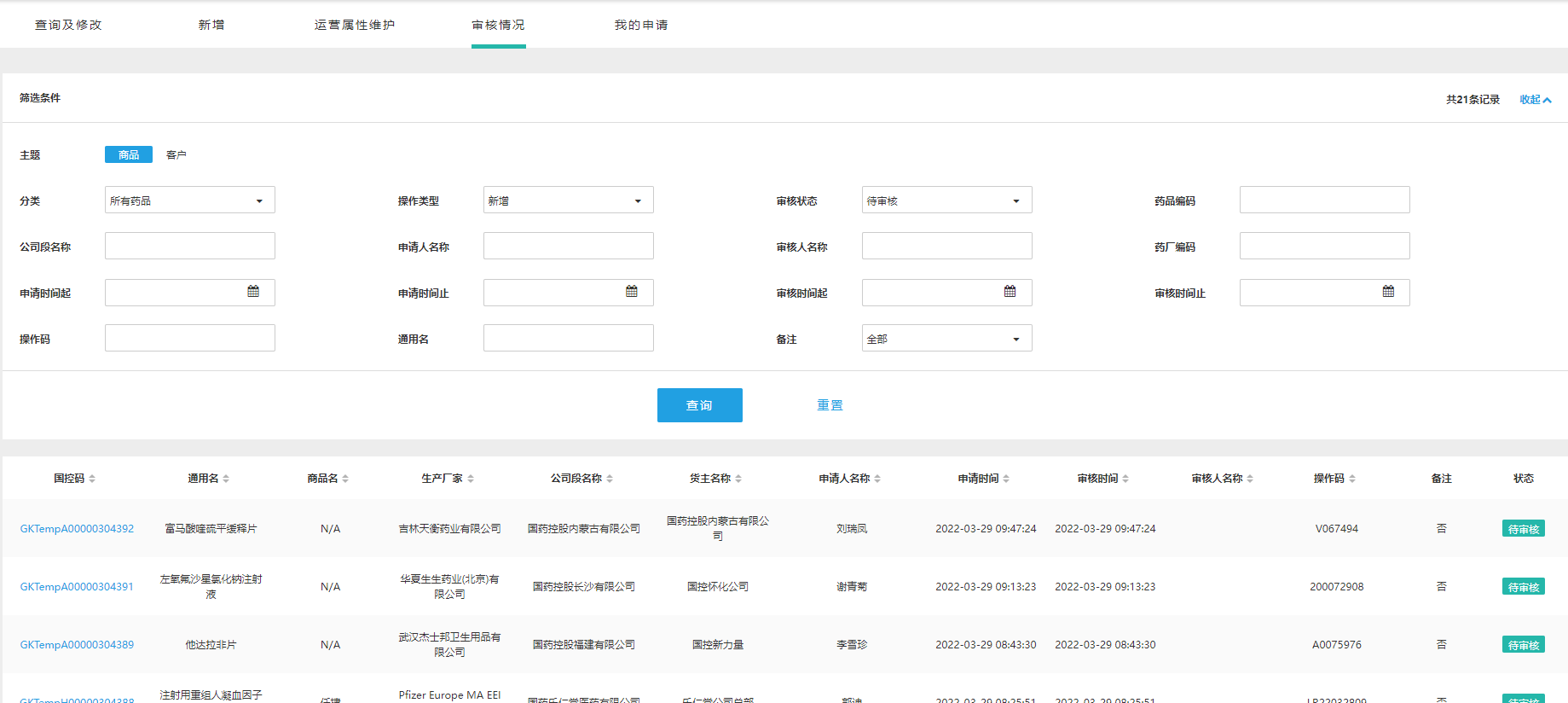
Task: Sort table by 操作码 column
Action: click(x=1334, y=479)
